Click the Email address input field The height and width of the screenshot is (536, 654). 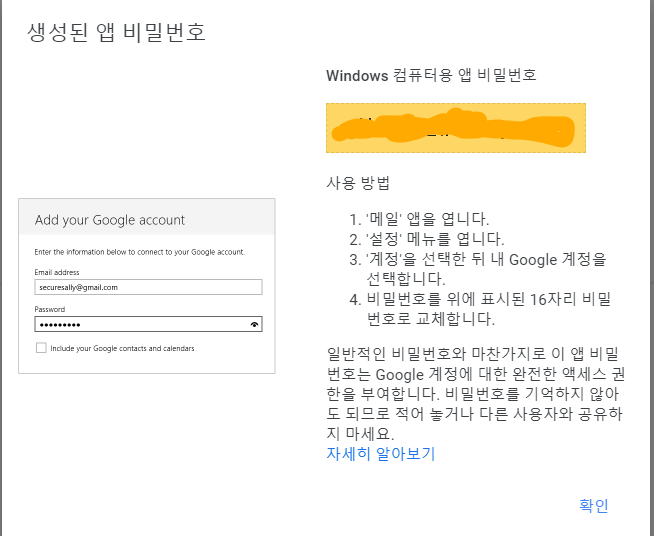[148, 287]
